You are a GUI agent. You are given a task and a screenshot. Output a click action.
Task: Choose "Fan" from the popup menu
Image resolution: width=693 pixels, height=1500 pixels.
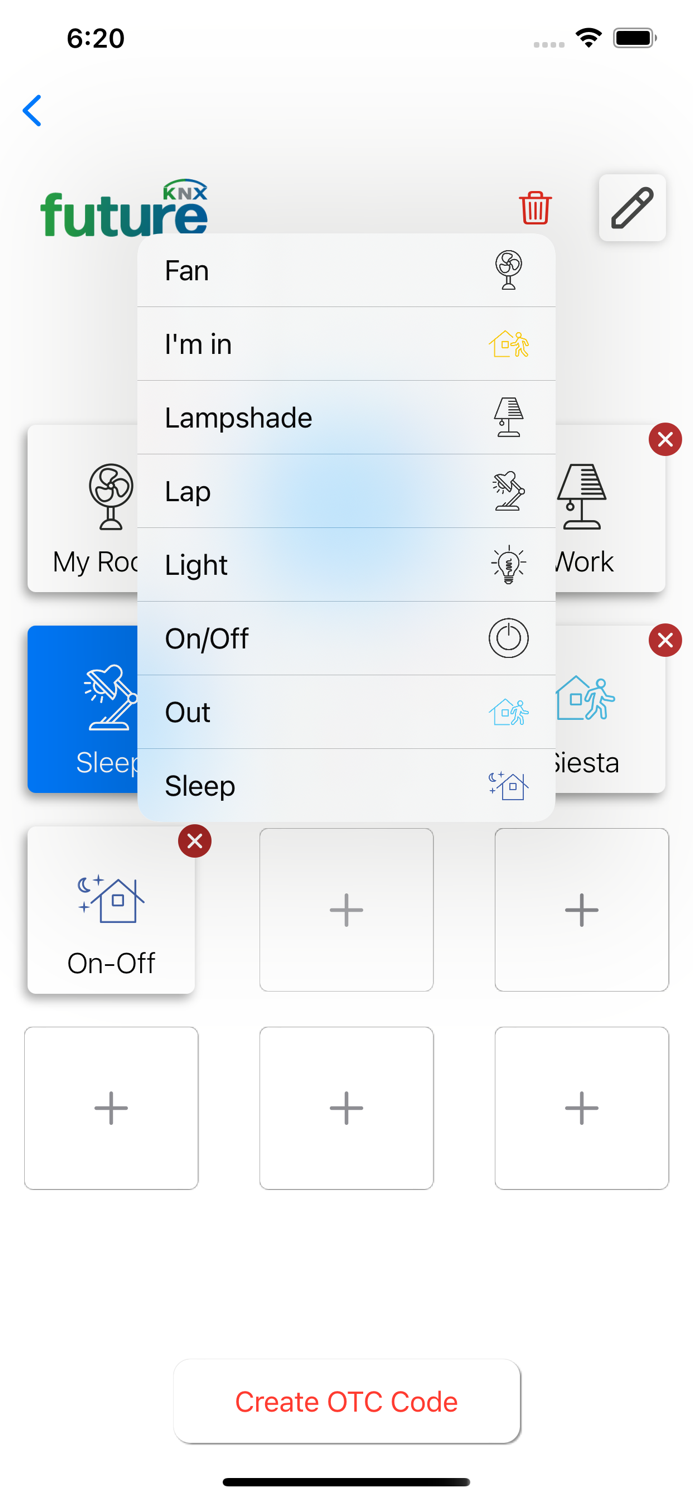click(250, 270)
